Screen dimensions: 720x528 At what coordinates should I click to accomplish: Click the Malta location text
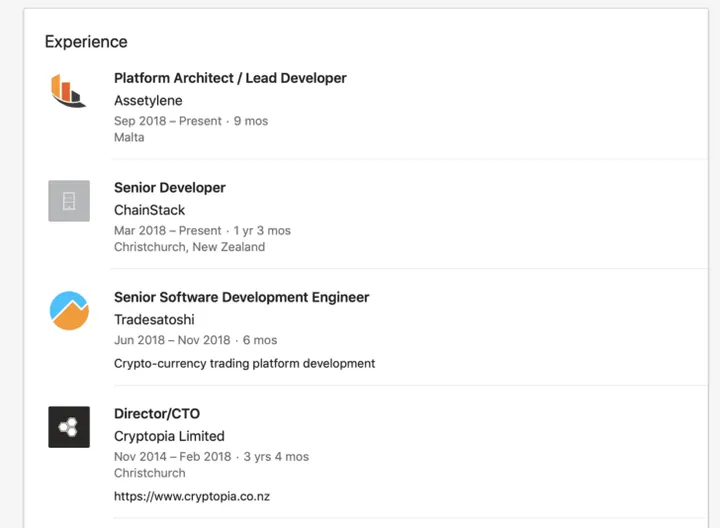coord(129,137)
